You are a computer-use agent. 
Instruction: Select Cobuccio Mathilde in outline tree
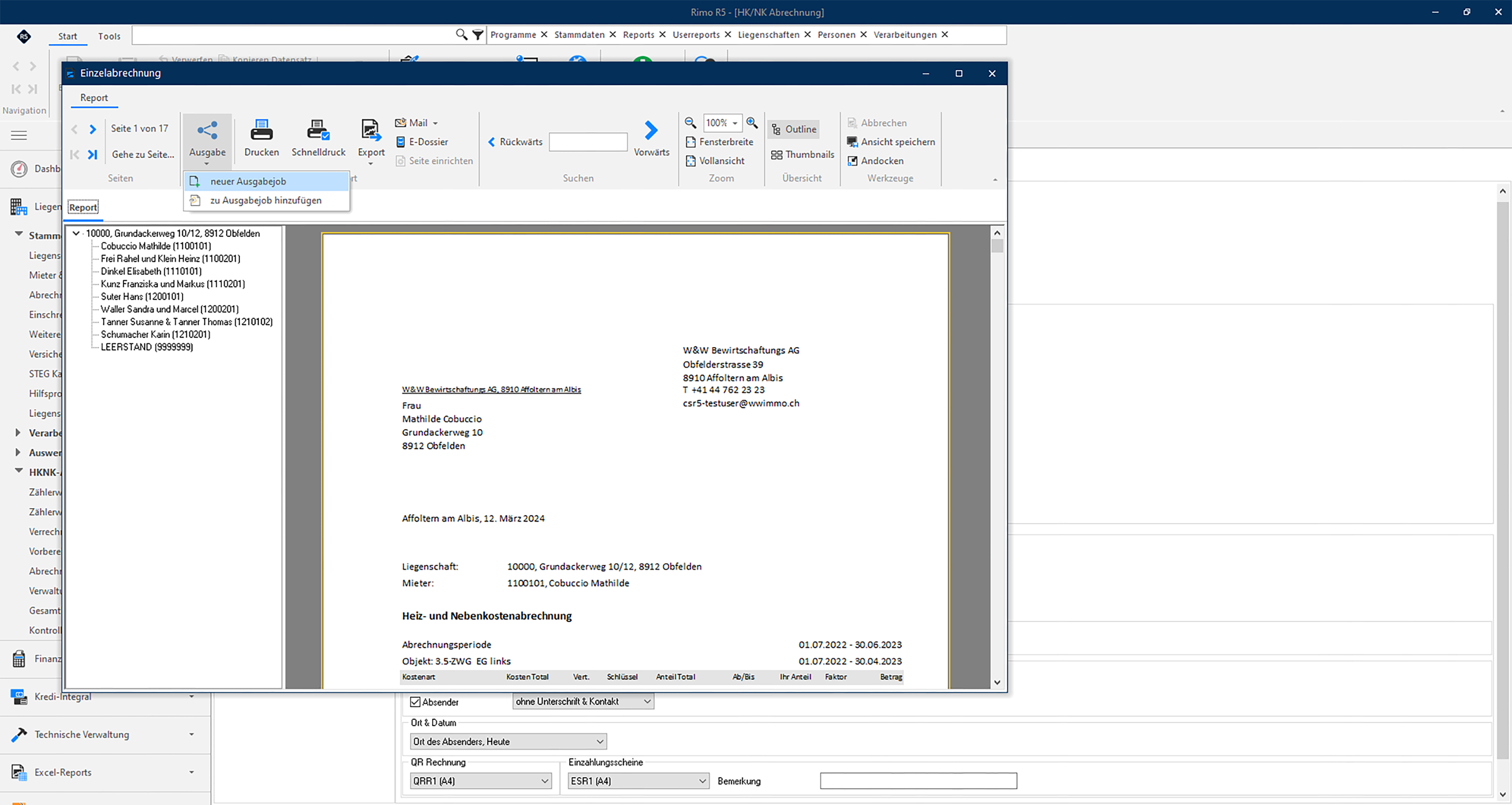156,246
